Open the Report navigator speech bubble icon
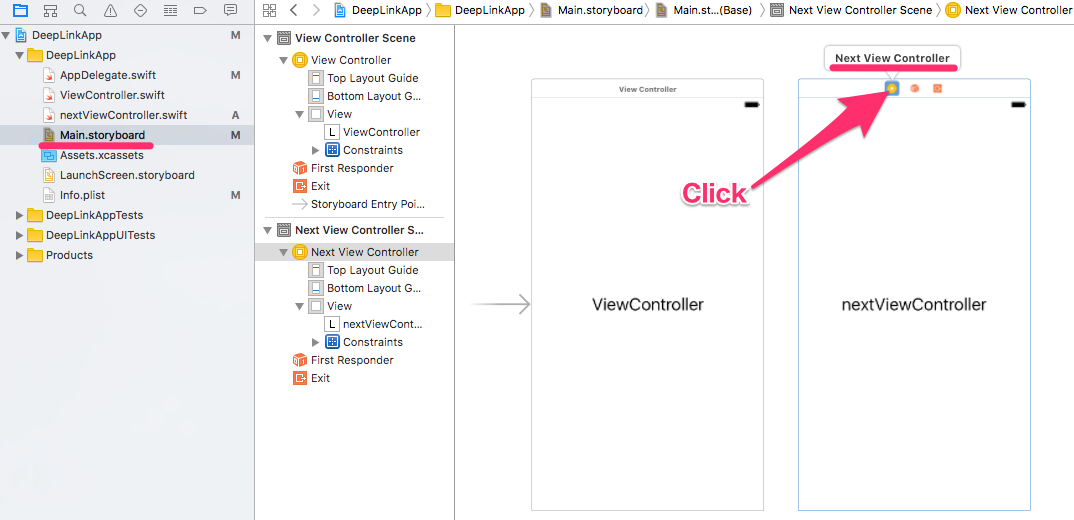 tap(231, 10)
